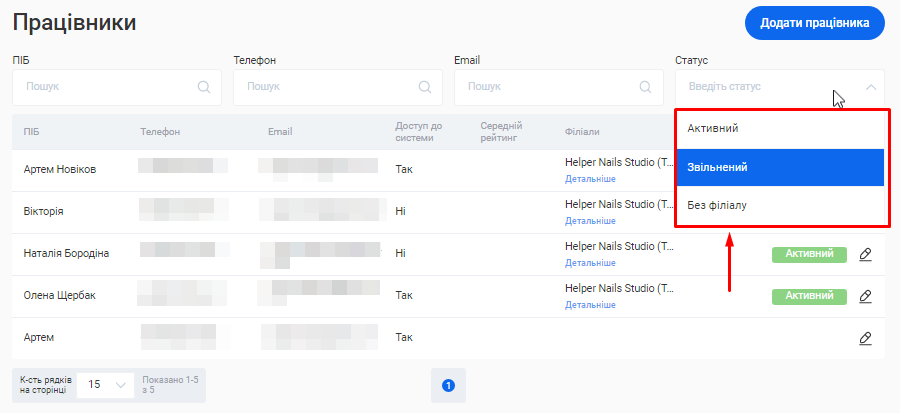Open Детальніше link for Артем Новіков

click(x=590, y=179)
